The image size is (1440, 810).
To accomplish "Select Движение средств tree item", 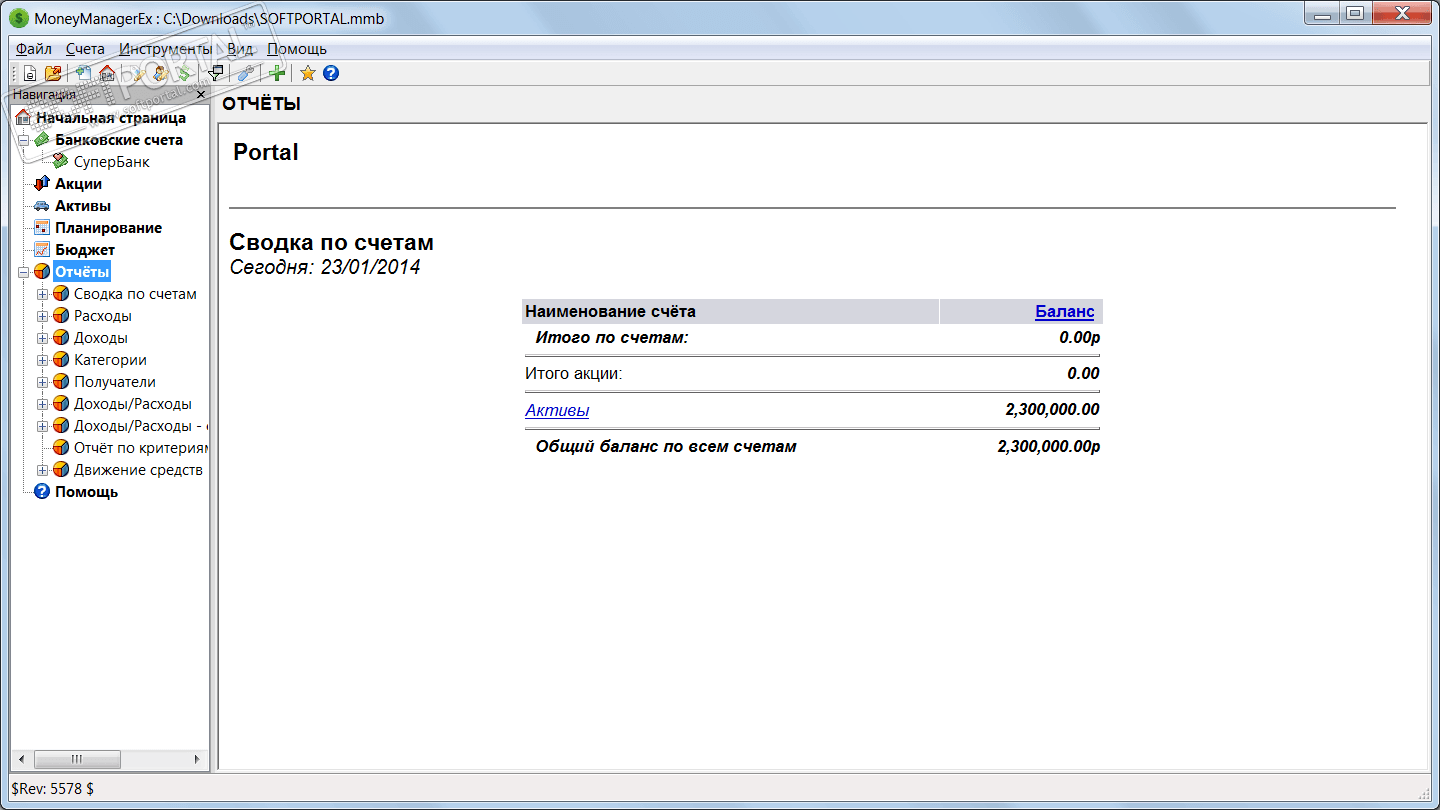I will pos(138,470).
